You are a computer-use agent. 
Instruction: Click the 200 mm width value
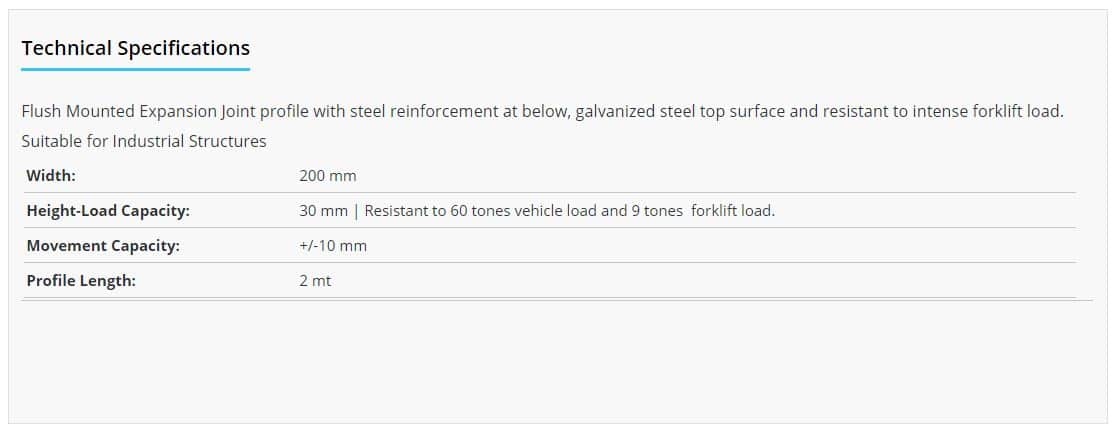327,175
